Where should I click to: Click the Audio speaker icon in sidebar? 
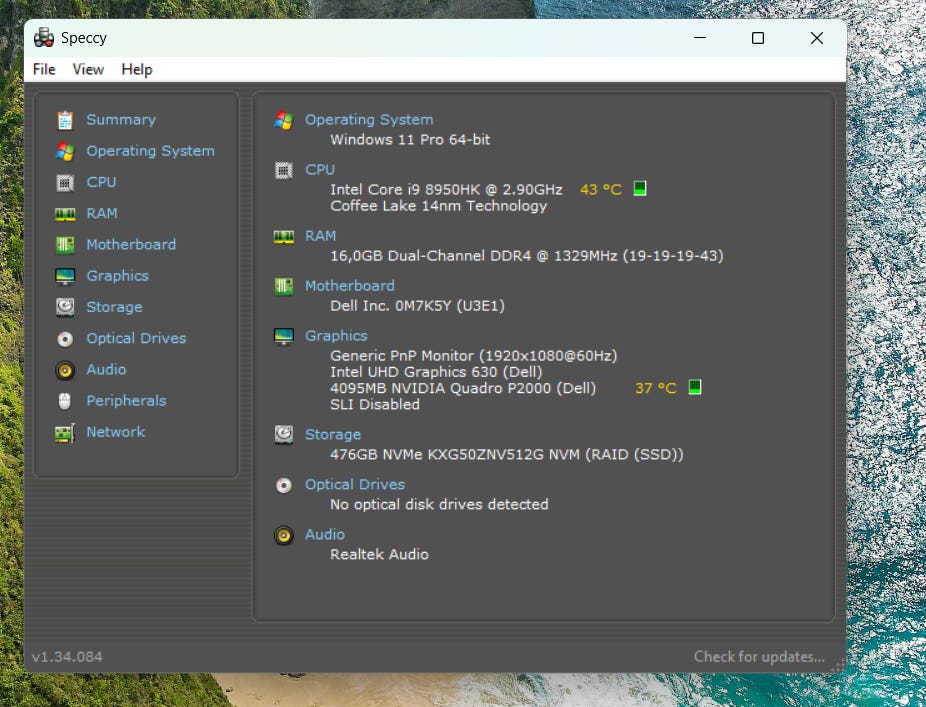[65, 370]
